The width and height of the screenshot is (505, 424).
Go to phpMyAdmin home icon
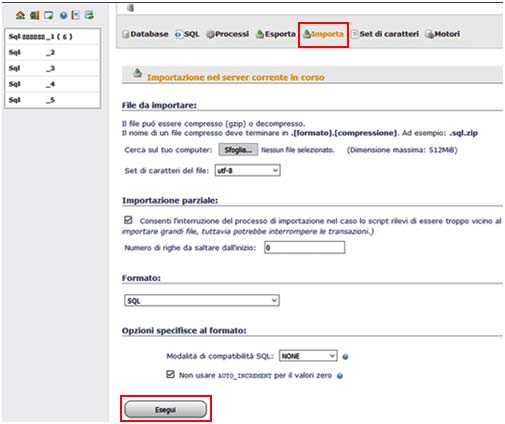click(20, 15)
